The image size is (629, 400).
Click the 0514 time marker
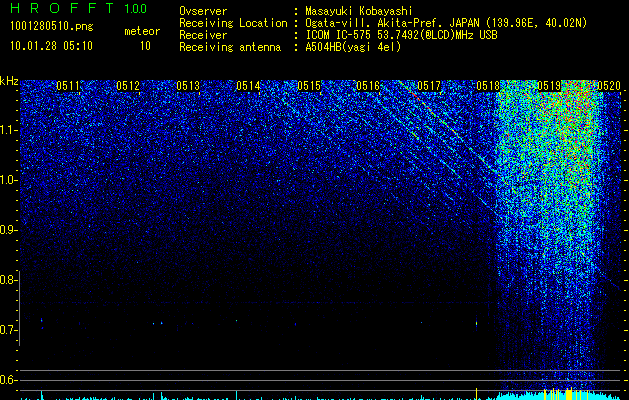(x=248, y=86)
